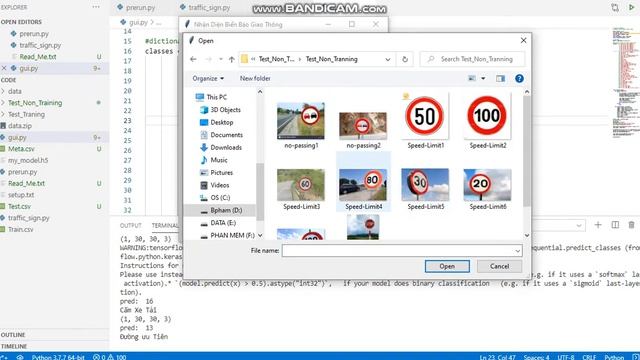Create a New folder
Image resolution: width=640 pixels, height=360 pixels.
point(255,78)
